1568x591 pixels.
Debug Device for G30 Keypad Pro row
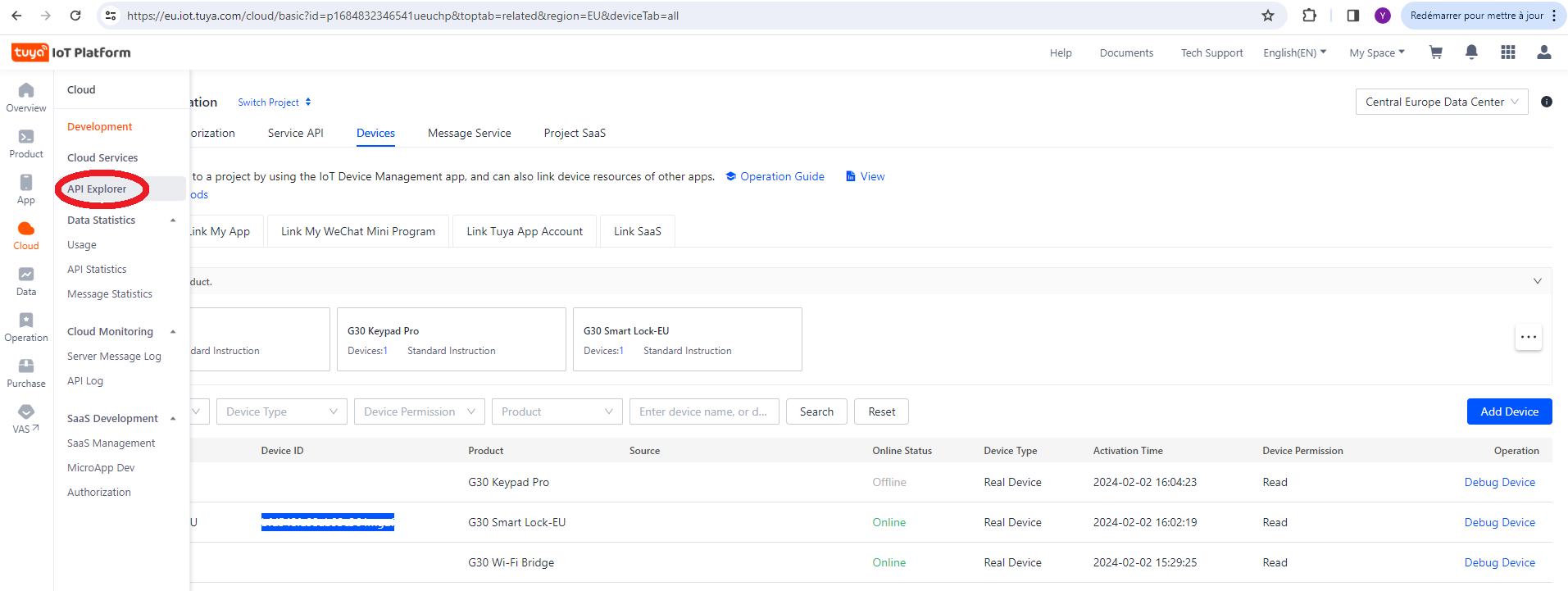pos(1499,482)
